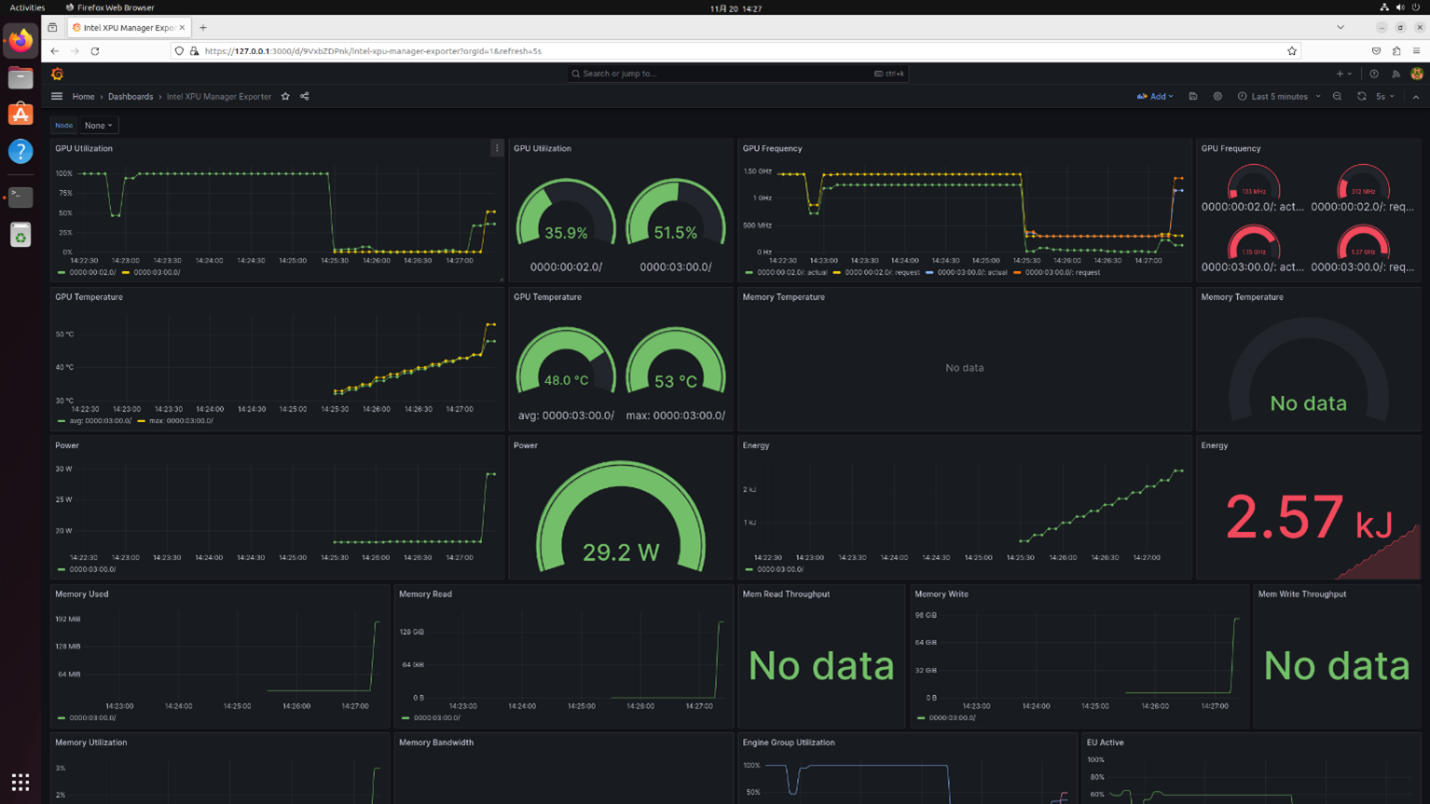The height and width of the screenshot is (804, 1430).
Task: Refresh the dashboard now
Action: pyautogui.click(x=1361, y=97)
